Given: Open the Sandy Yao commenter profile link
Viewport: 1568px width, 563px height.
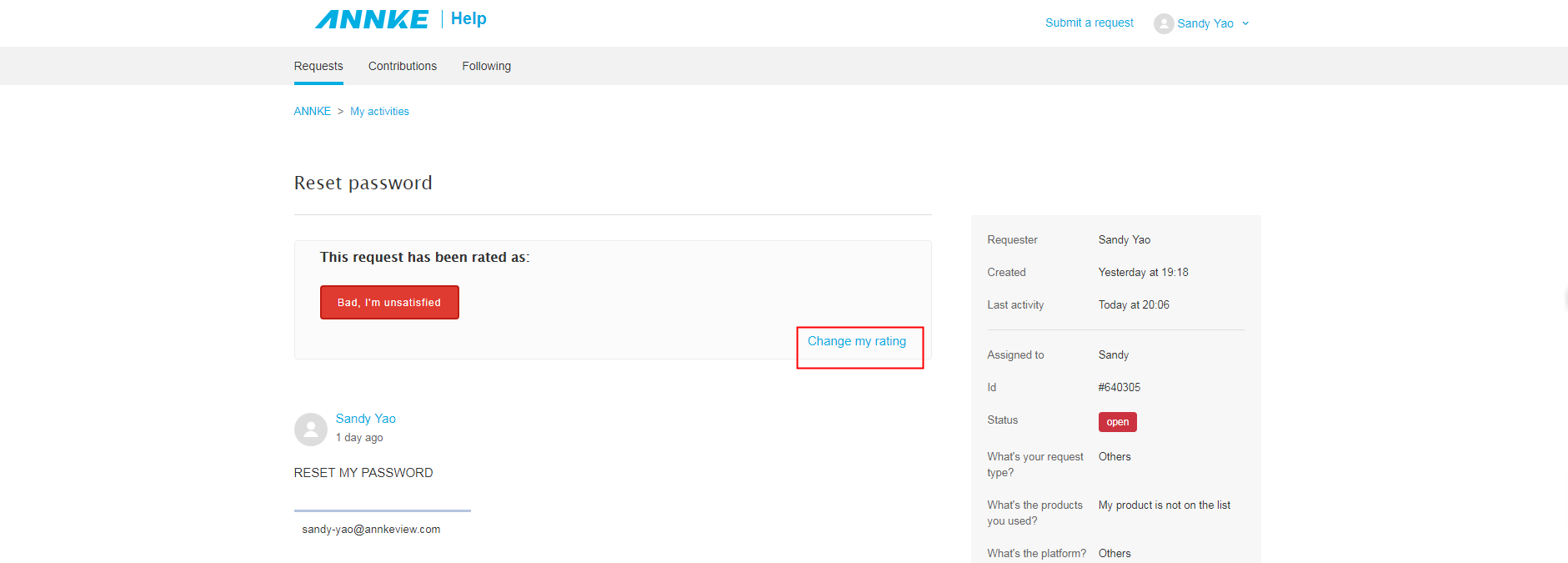Looking at the screenshot, I should pos(366,419).
